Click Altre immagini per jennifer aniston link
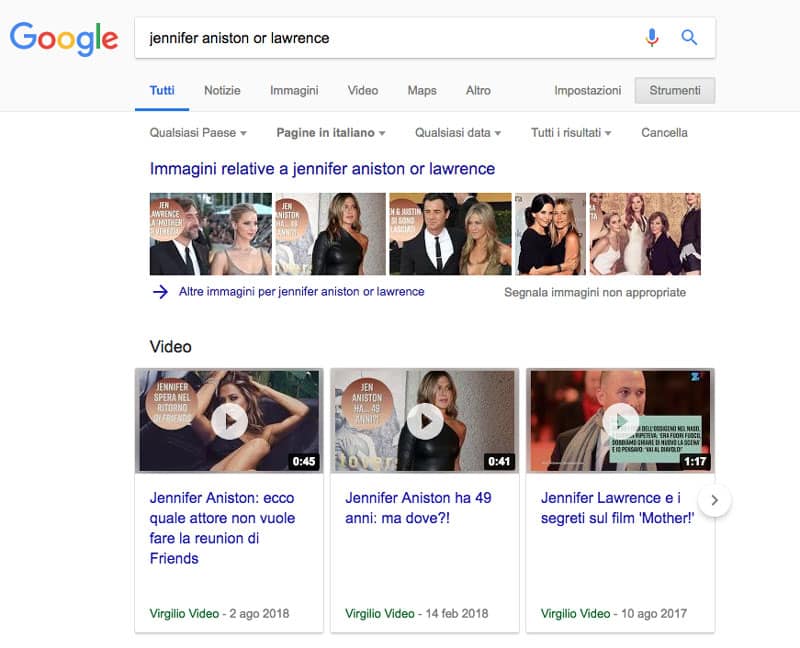This screenshot has width=800, height=648. (x=302, y=292)
